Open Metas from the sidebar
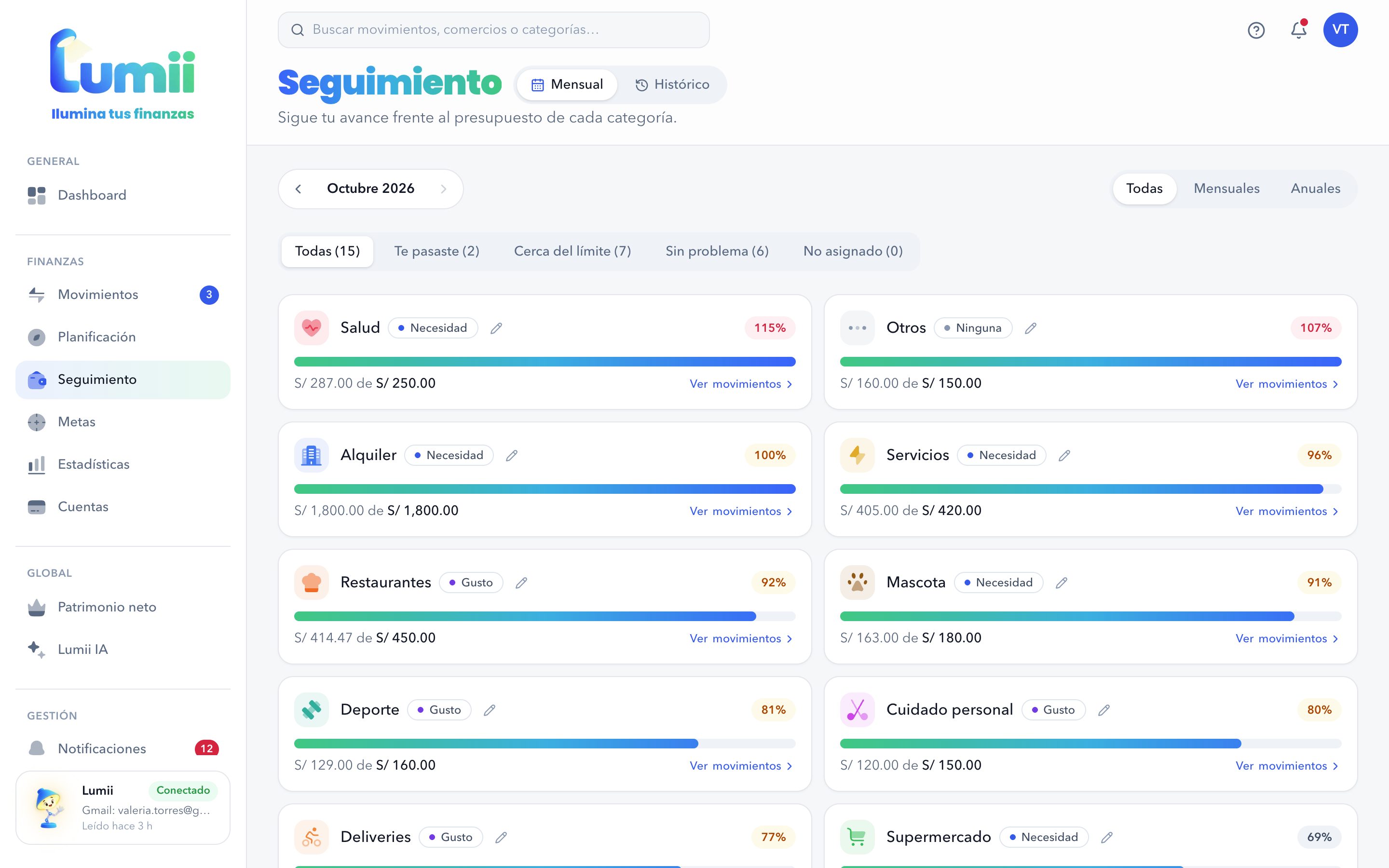 [x=123, y=422]
